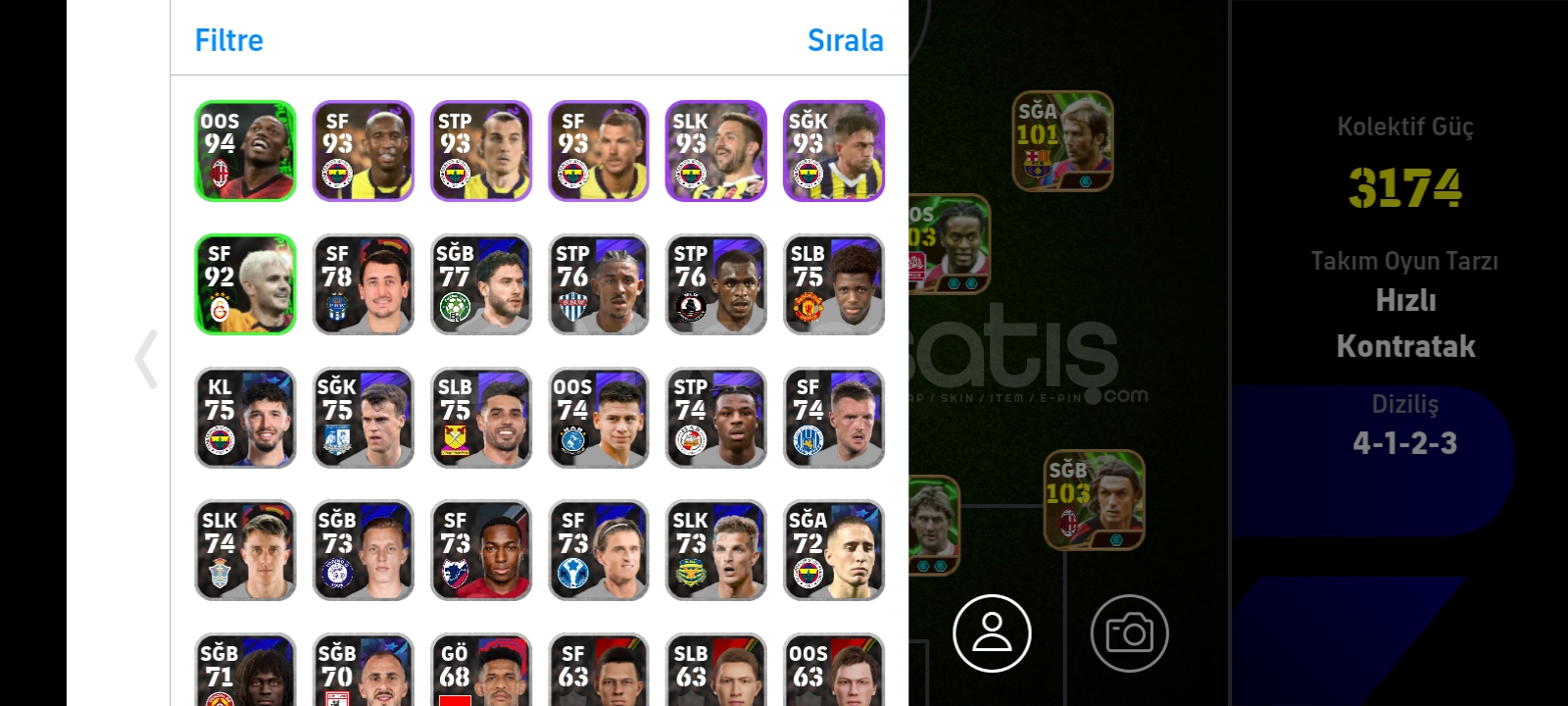
Task: Select the KL 75 goalkeeper card
Action: (245, 418)
